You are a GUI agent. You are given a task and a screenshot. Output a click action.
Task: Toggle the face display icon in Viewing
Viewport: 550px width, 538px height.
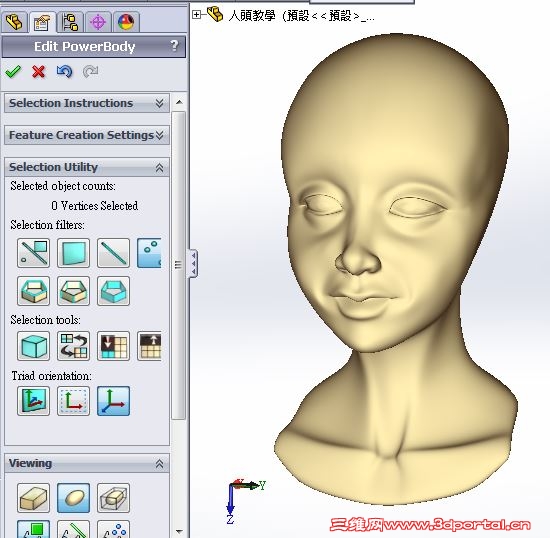point(34,529)
